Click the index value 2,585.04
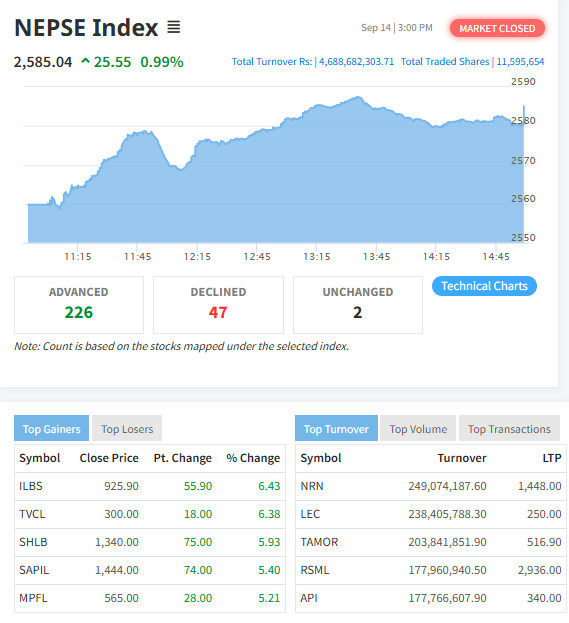Viewport: 569px width, 623px height. pyautogui.click(x=43, y=62)
